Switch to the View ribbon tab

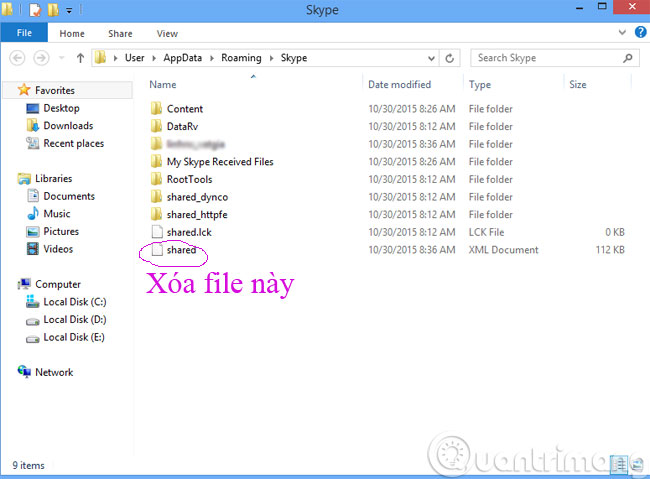(x=167, y=33)
